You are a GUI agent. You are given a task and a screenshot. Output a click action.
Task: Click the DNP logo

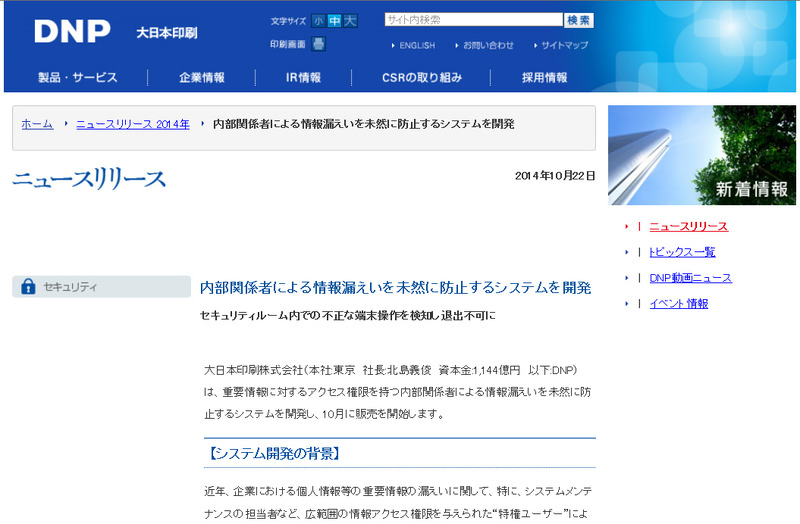[x=72, y=31]
